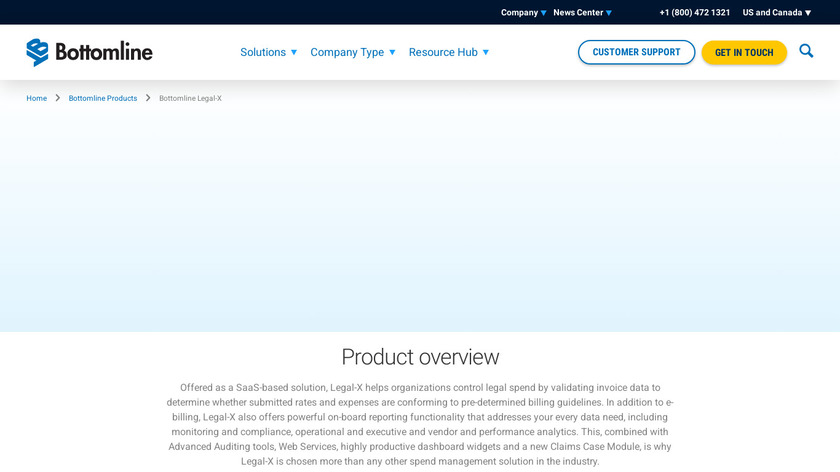Image resolution: width=840 pixels, height=472 pixels.
Task: Open the Company Type menu
Action: (347, 52)
